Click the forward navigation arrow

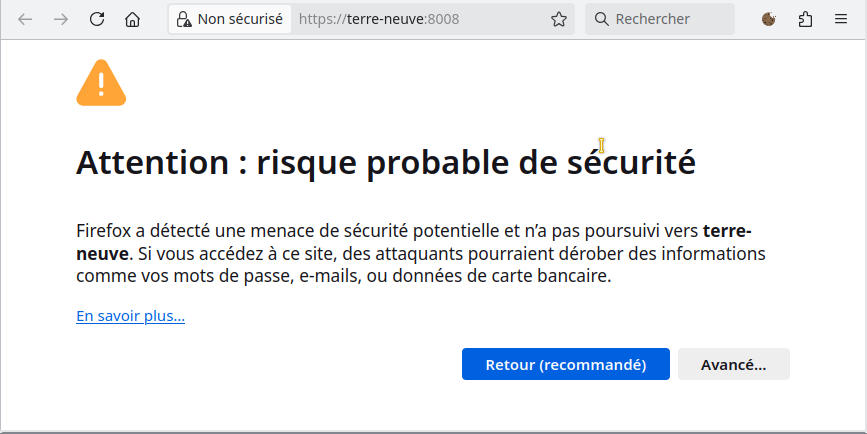click(61, 19)
